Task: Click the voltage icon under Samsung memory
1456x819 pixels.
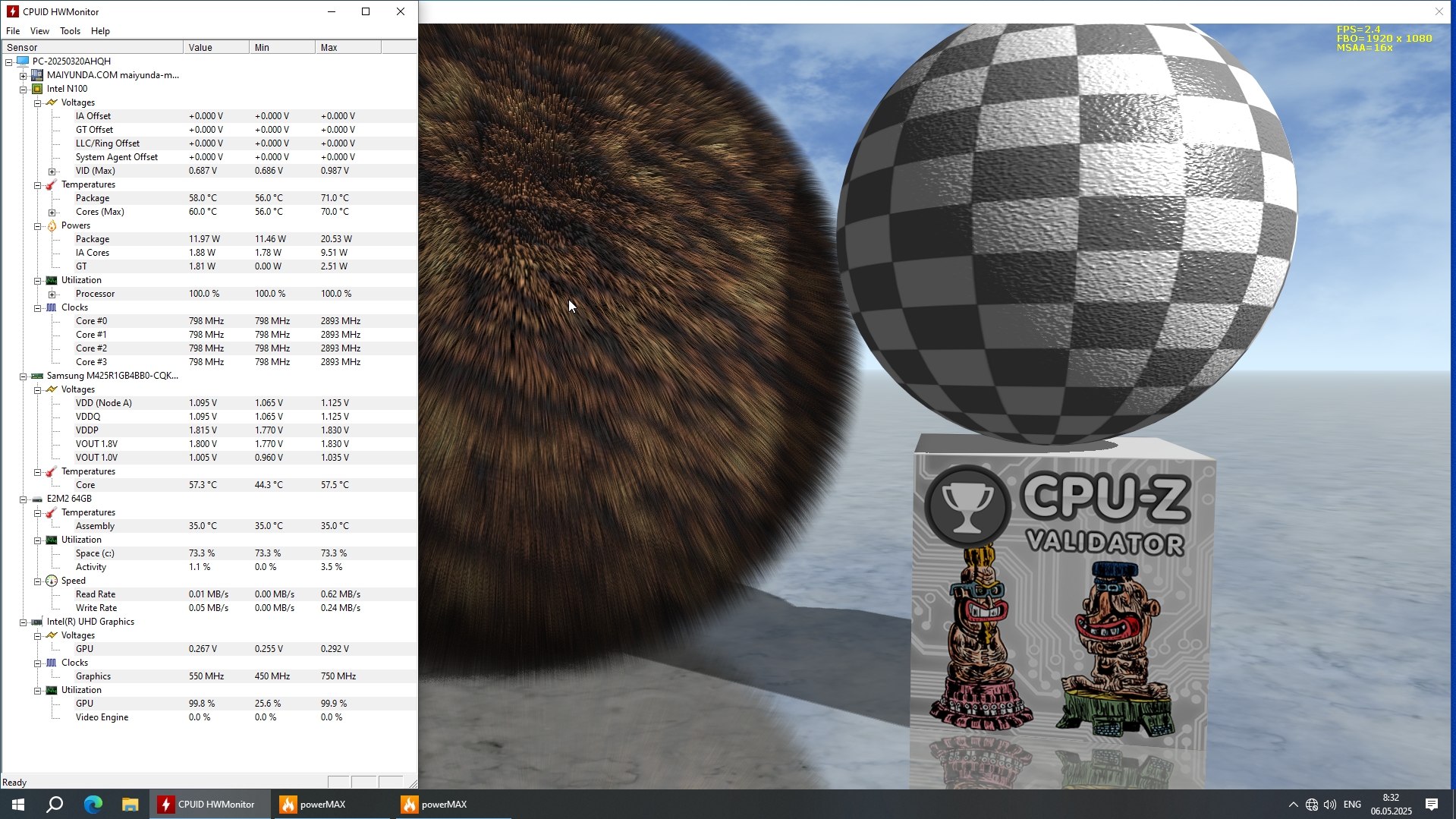Action: [52, 389]
